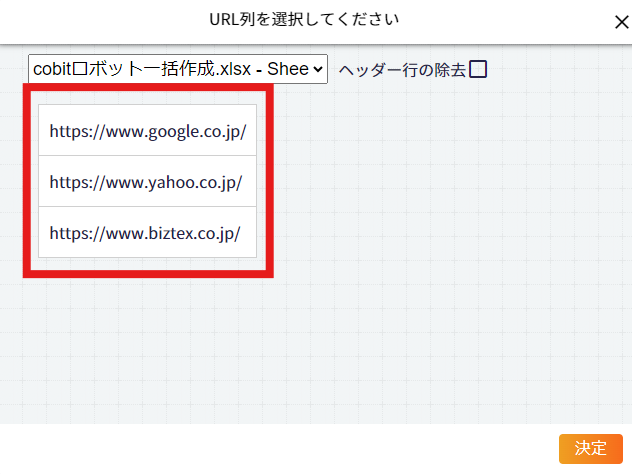Enable the ヘッダー行の除去 checkbox
This screenshot has width=632, height=474.
478,69
